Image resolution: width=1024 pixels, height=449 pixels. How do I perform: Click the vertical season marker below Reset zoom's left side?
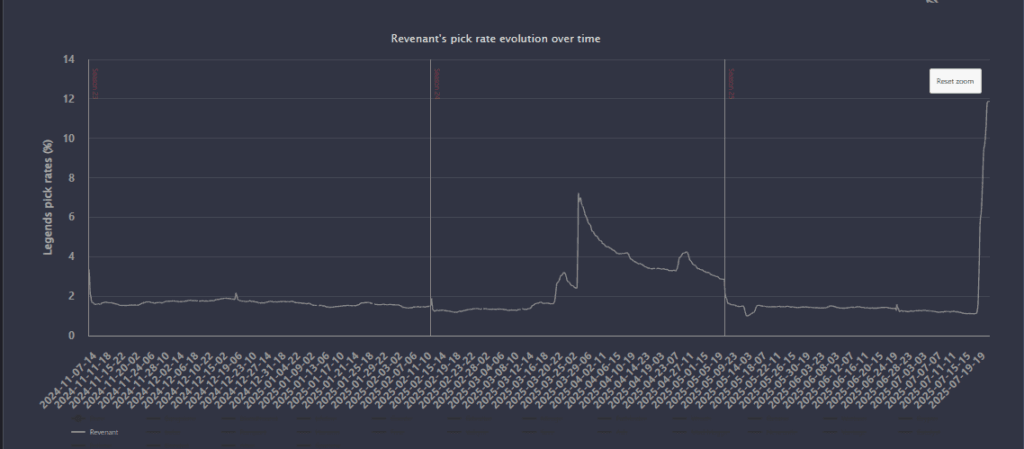(724, 200)
